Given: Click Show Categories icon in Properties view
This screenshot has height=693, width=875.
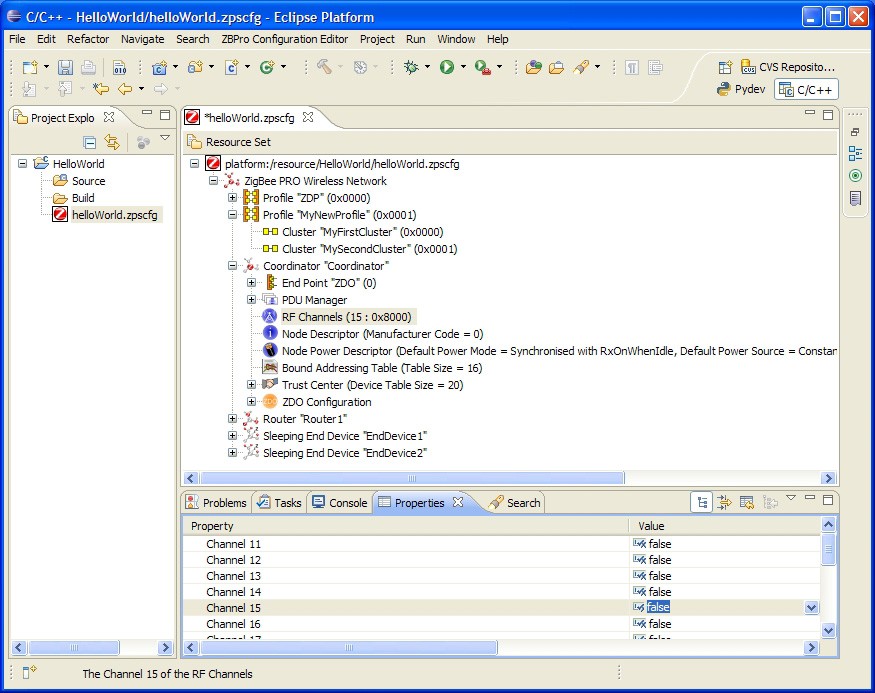Looking at the screenshot, I should coord(703,502).
